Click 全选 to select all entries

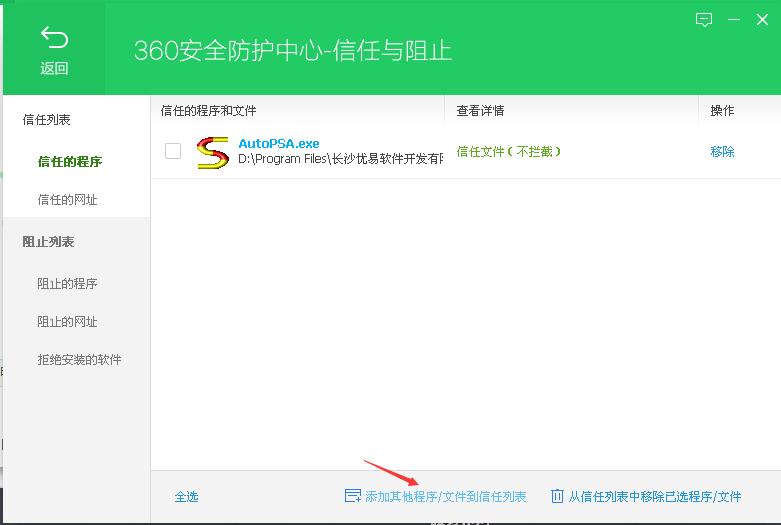[x=186, y=496]
